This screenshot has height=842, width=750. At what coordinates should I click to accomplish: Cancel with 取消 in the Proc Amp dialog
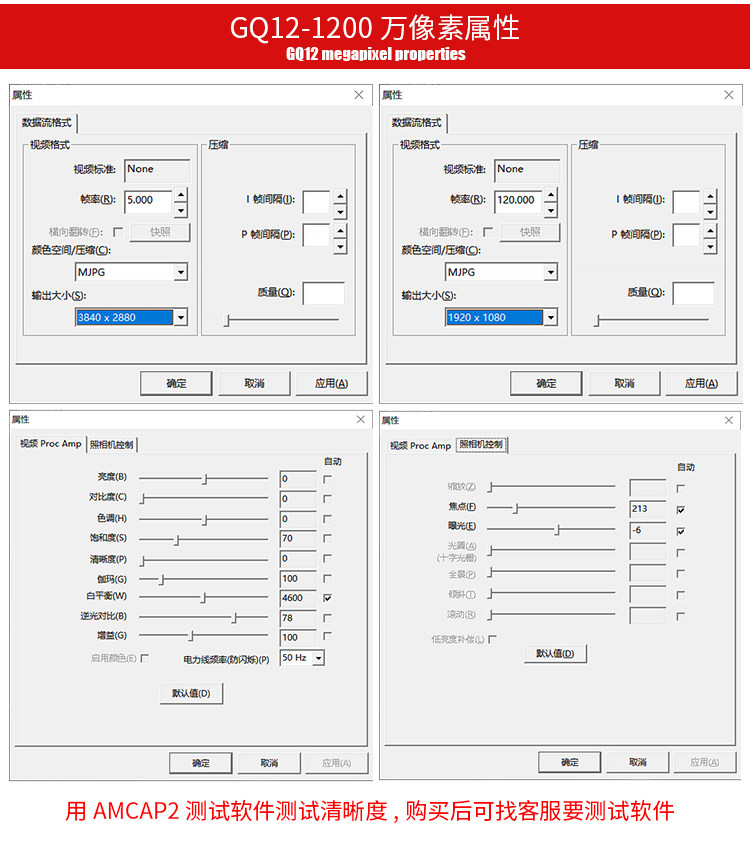pyautogui.click(x=269, y=763)
